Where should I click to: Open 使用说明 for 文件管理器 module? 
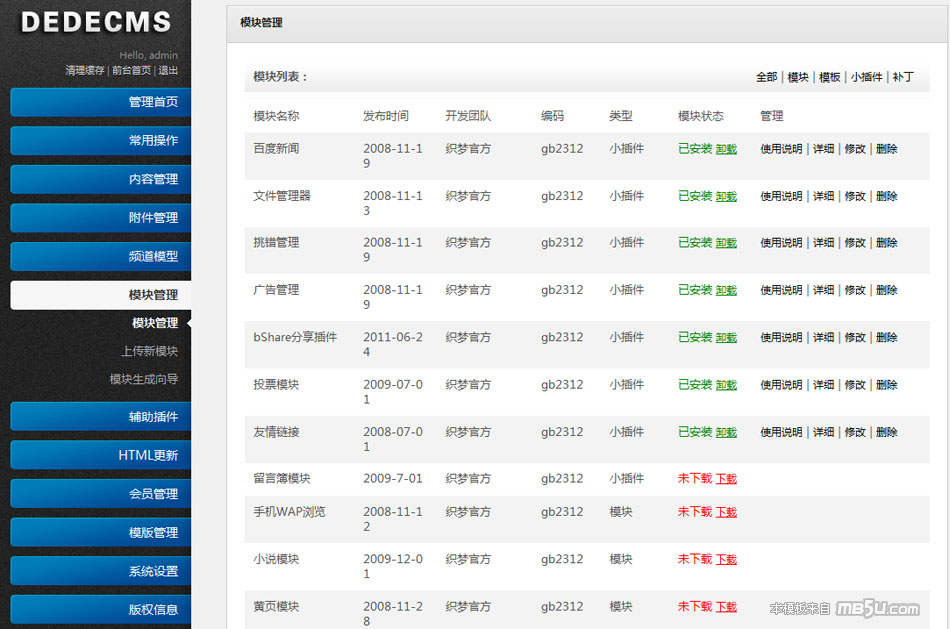[x=781, y=196]
